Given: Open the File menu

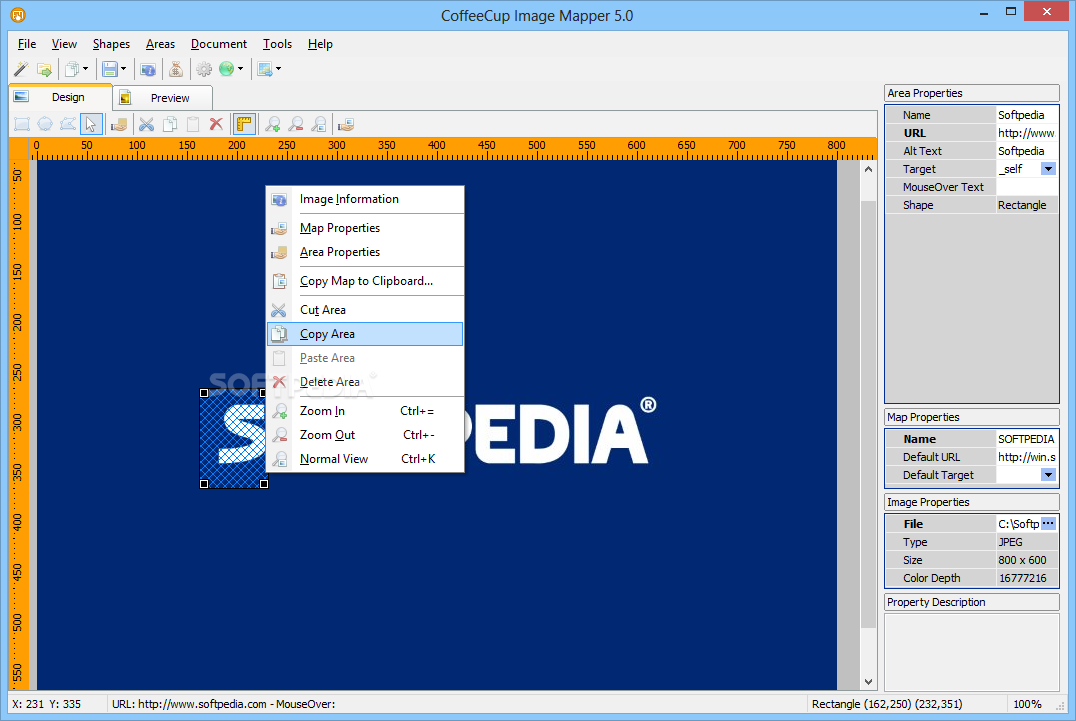Looking at the screenshot, I should point(27,44).
